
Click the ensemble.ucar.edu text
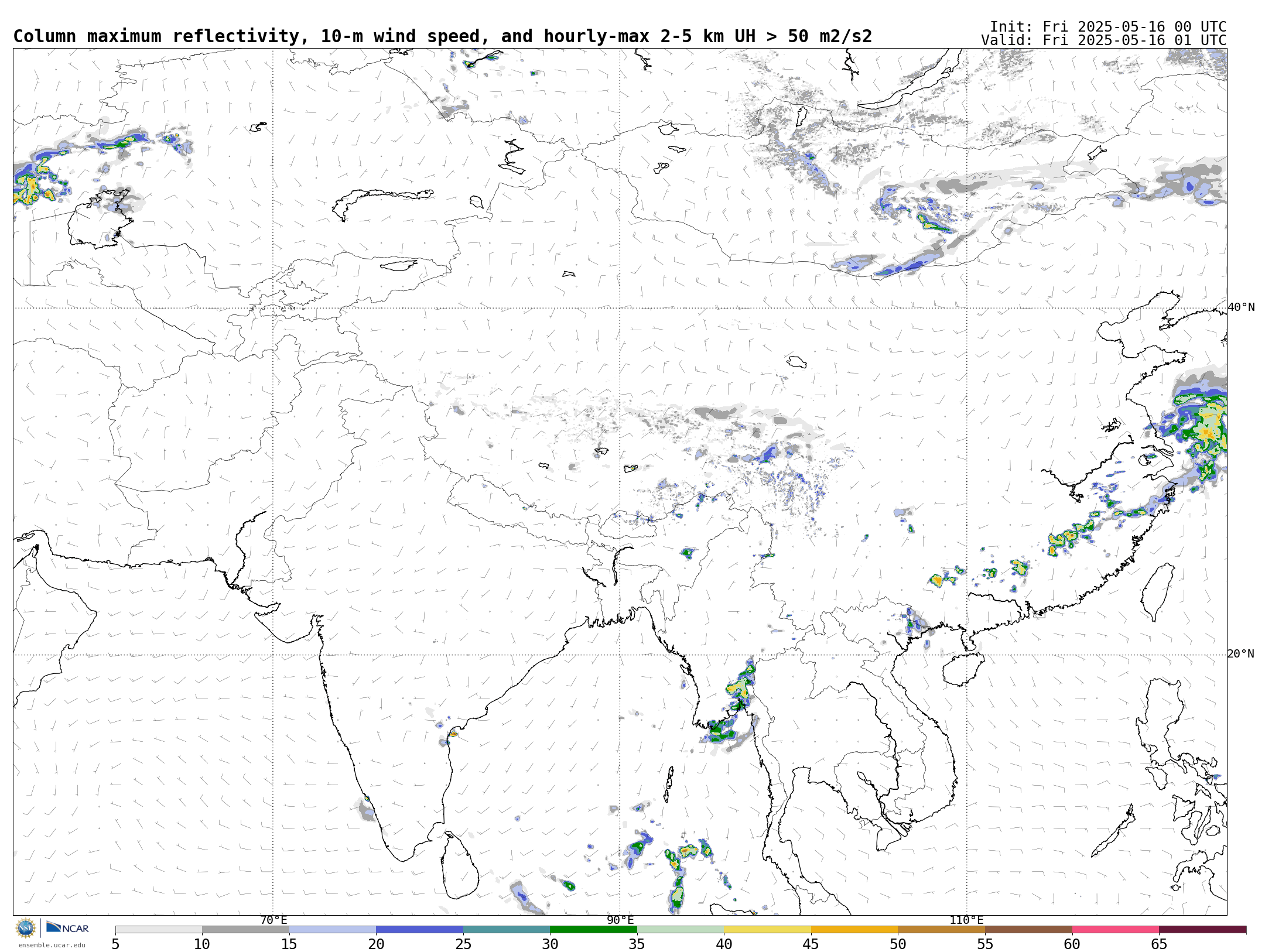coord(52,945)
